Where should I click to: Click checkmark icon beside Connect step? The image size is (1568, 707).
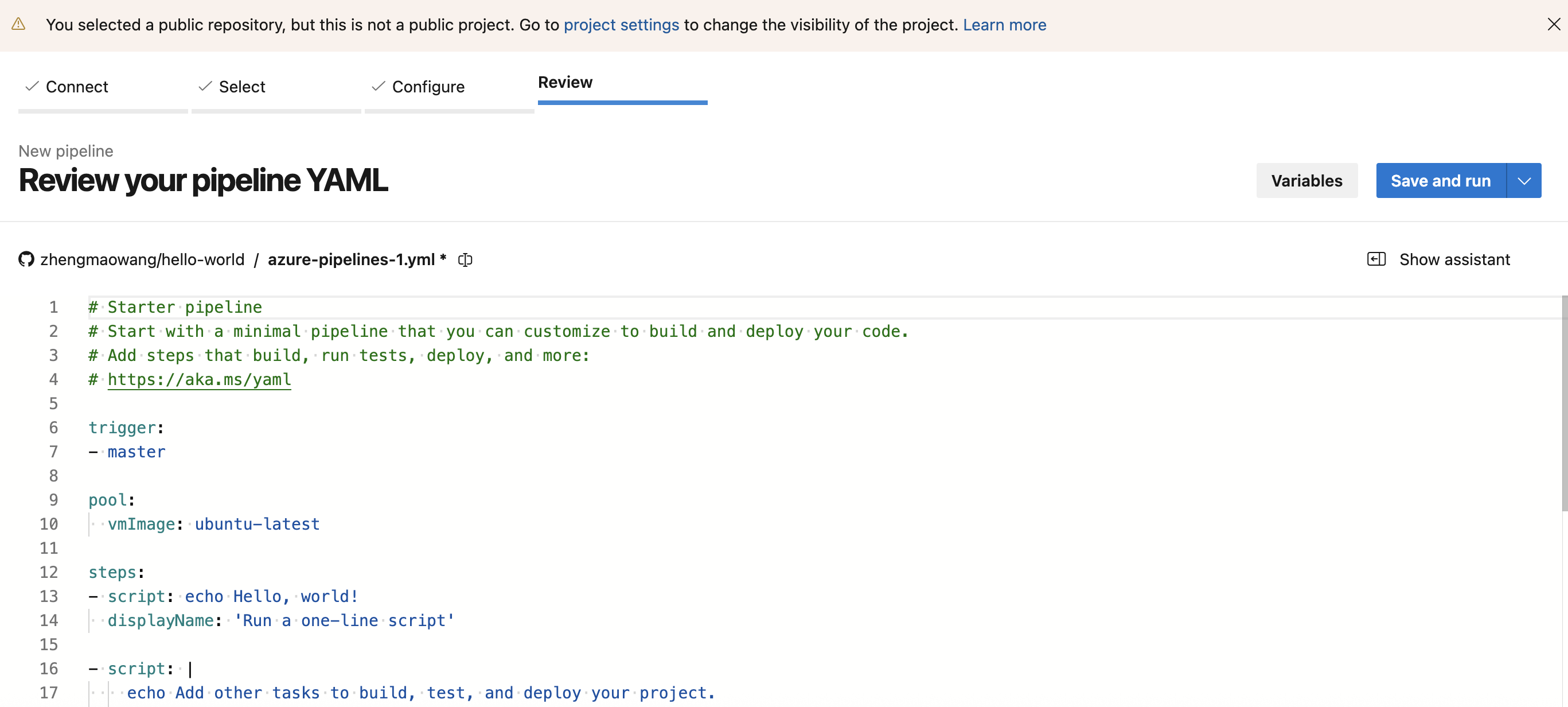(x=32, y=87)
